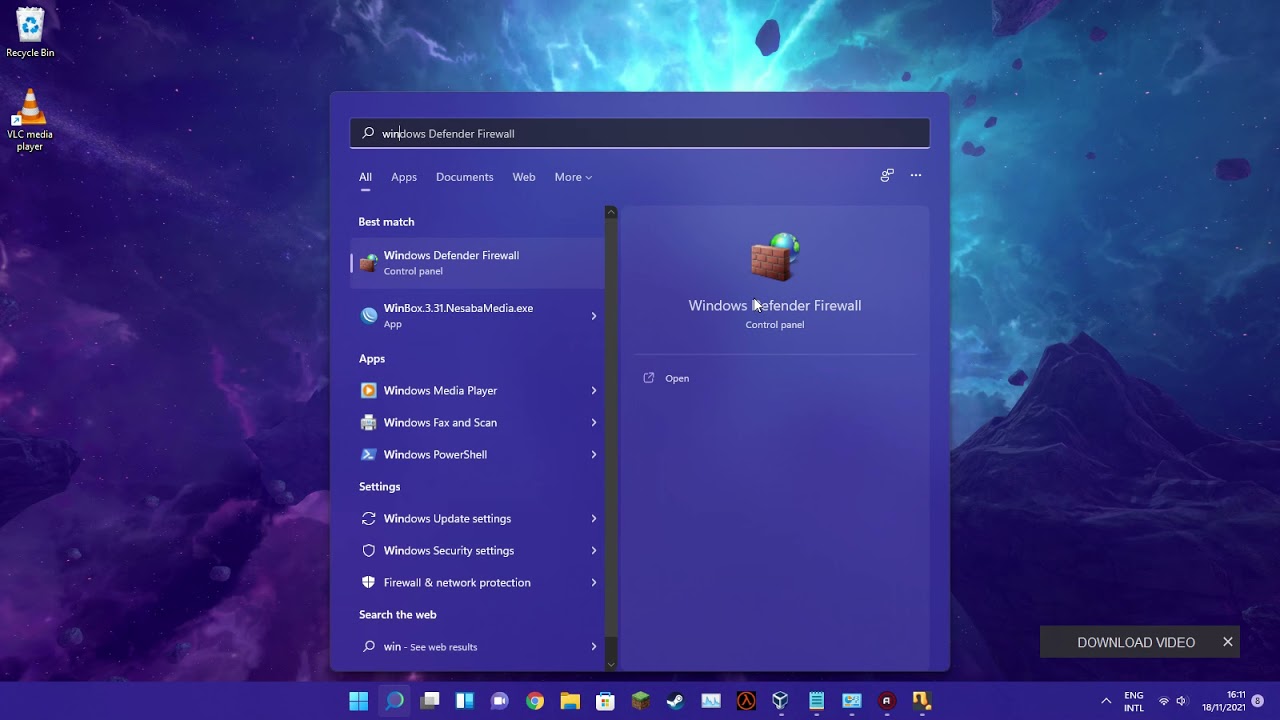
Task: Open Widgets panel from taskbar
Action: [465, 701]
